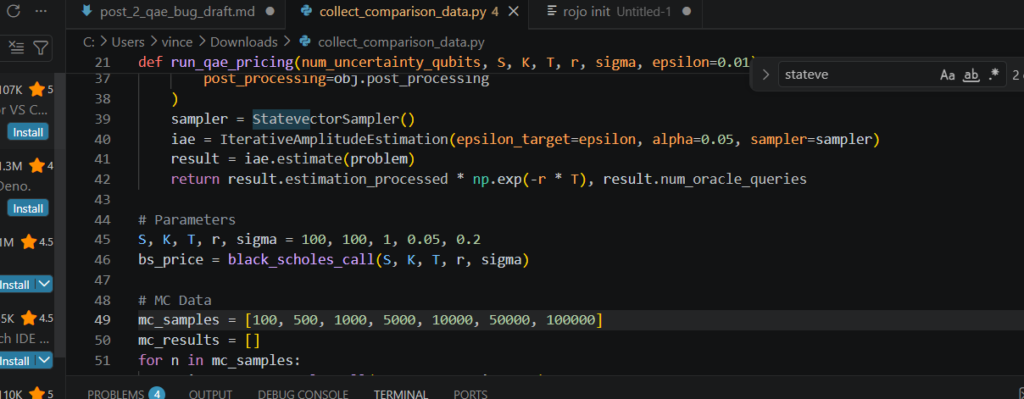Click IterativeAmplitudeEstimation on line 40
Viewport: 1024px width, 399px height.
point(334,139)
